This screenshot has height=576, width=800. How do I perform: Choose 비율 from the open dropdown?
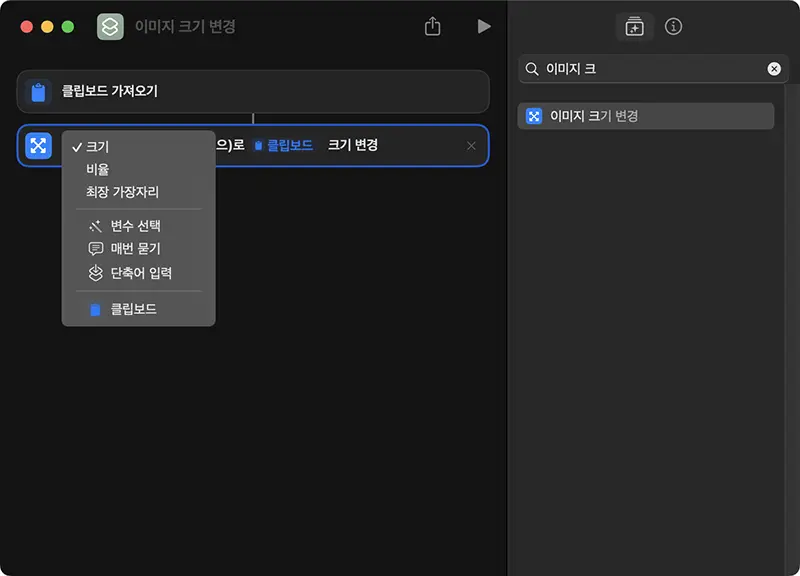[x=96, y=168]
